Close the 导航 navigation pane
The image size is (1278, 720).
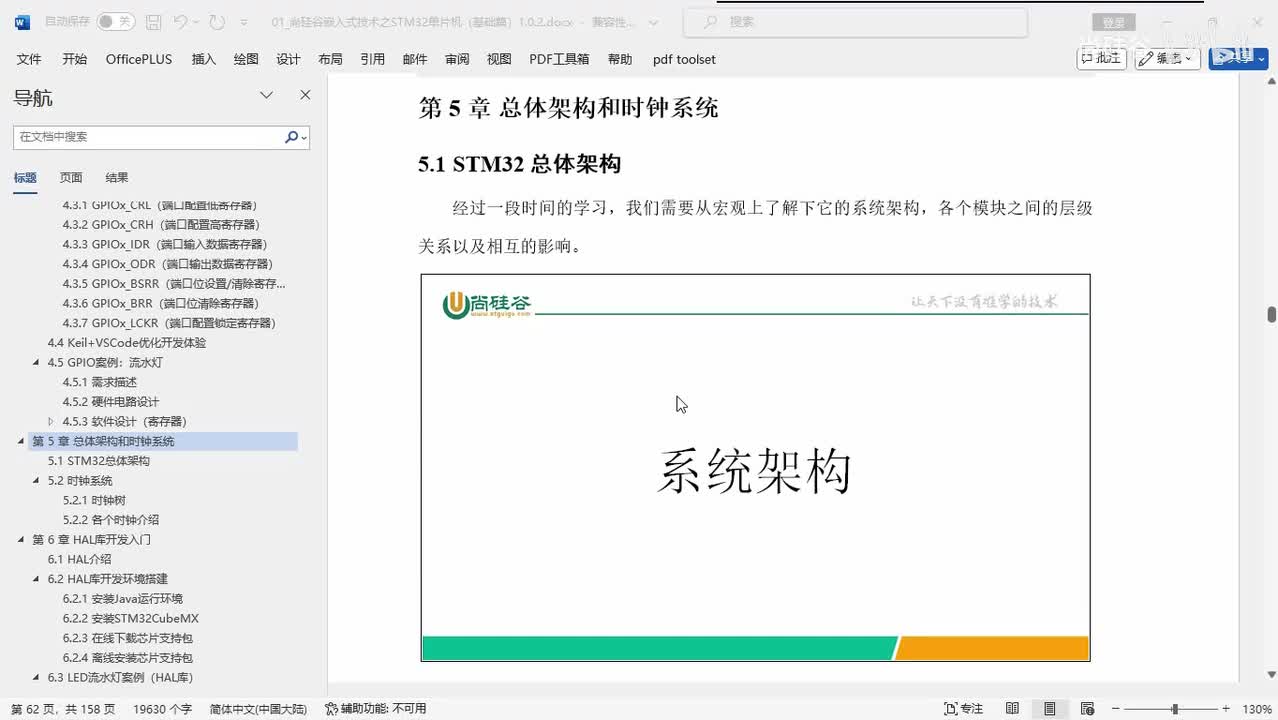(x=305, y=95)
